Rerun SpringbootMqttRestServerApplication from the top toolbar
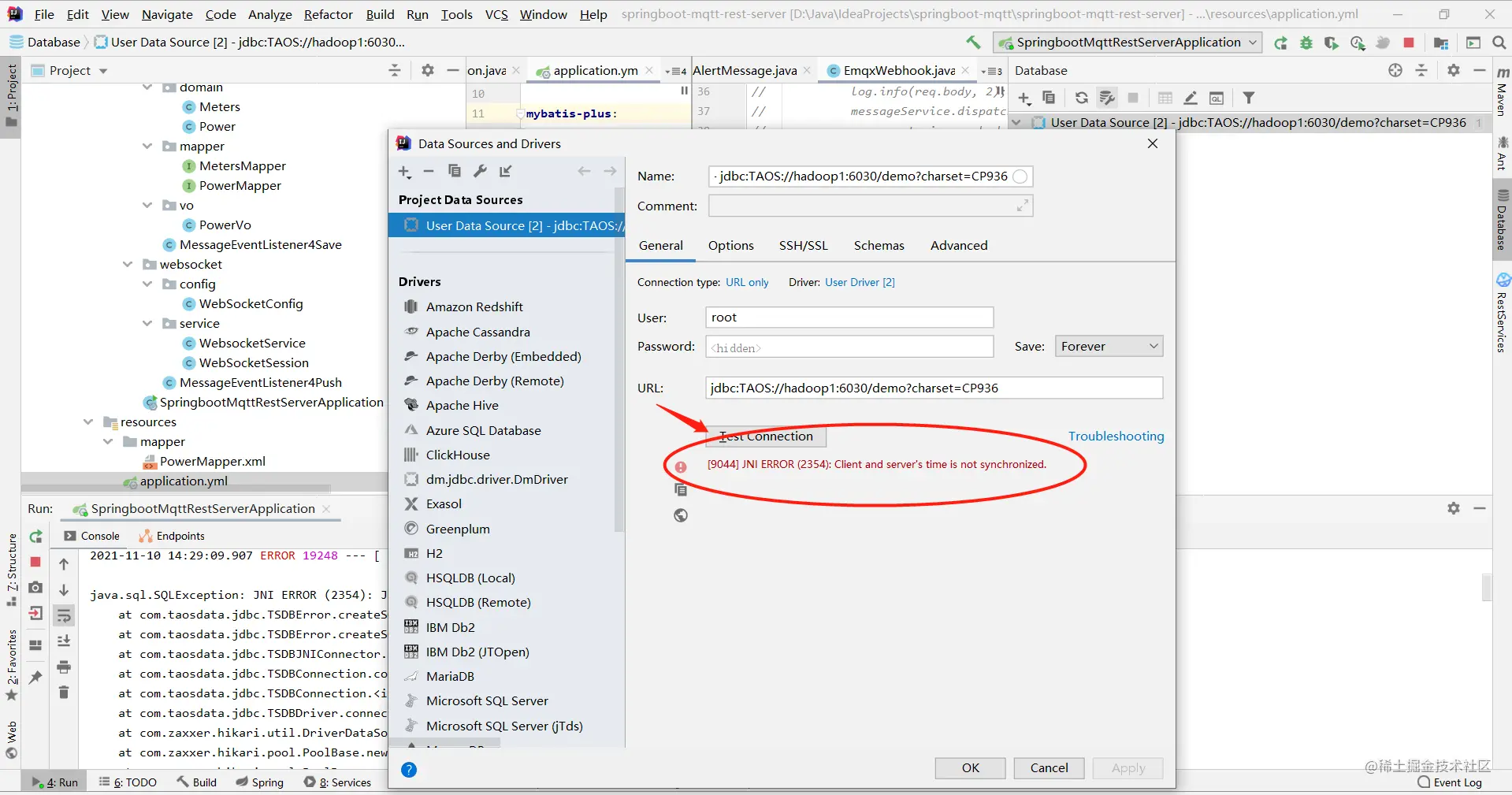This screenshot has height=795, width=1512. tap(1281, 43)
